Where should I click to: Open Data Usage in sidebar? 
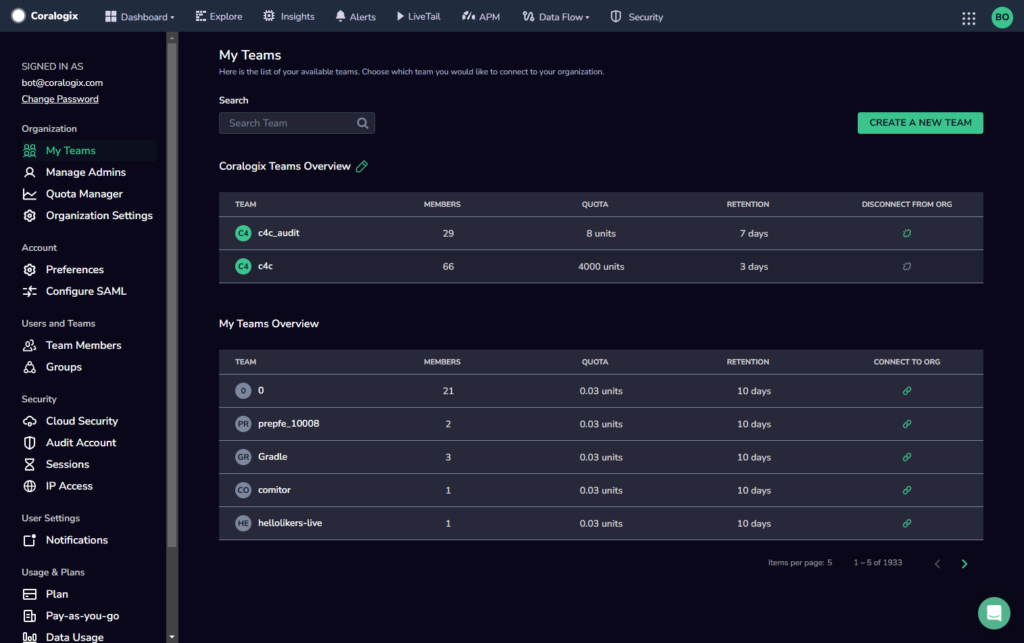[x=63, y=637]
